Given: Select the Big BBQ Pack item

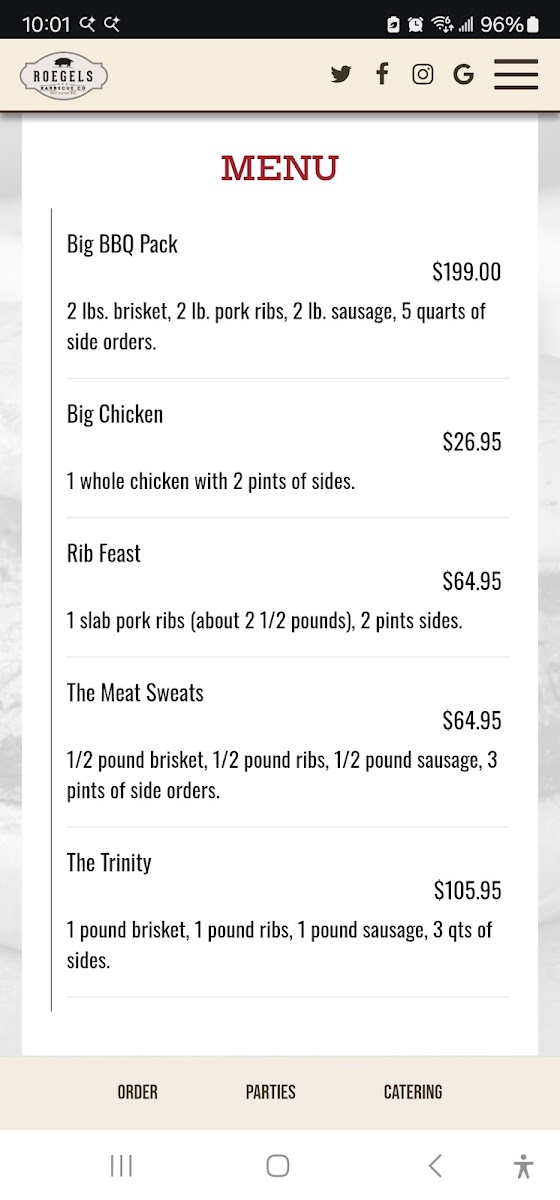Looking at the screenshot, I should (x=122, y=244).
